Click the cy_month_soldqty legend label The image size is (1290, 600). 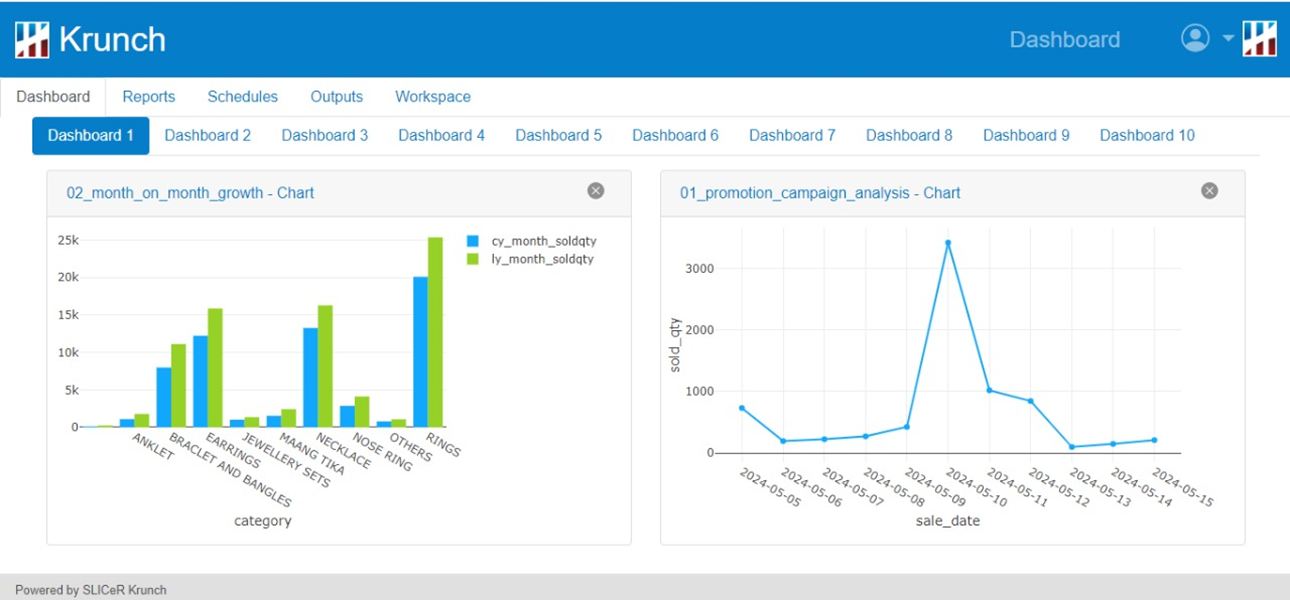(x=544, y=241)
